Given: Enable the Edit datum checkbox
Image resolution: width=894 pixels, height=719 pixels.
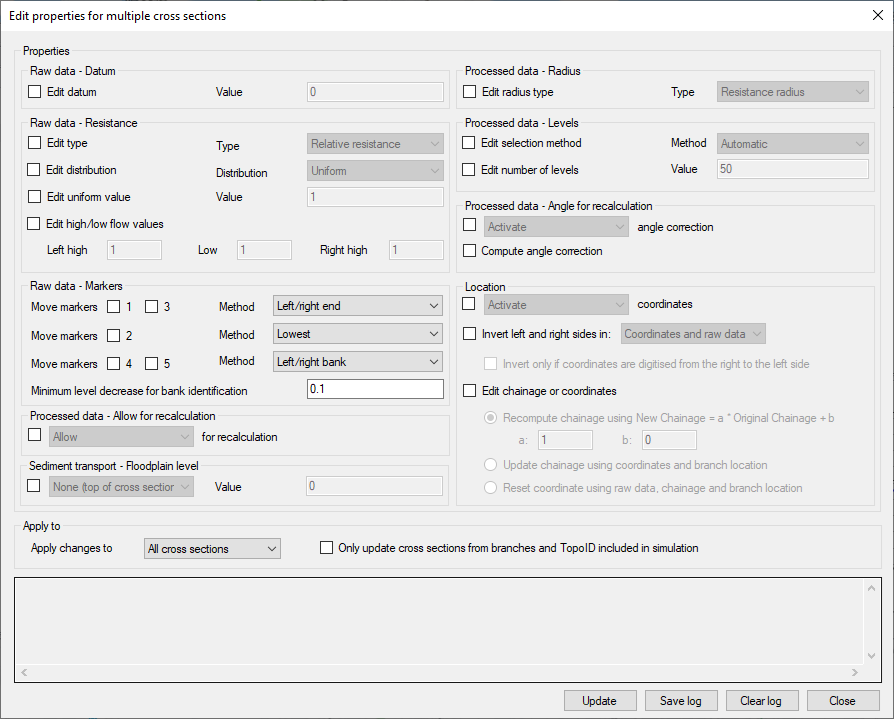Looking at the screenshot, I should pyautogui.click(x=35, y=91).
